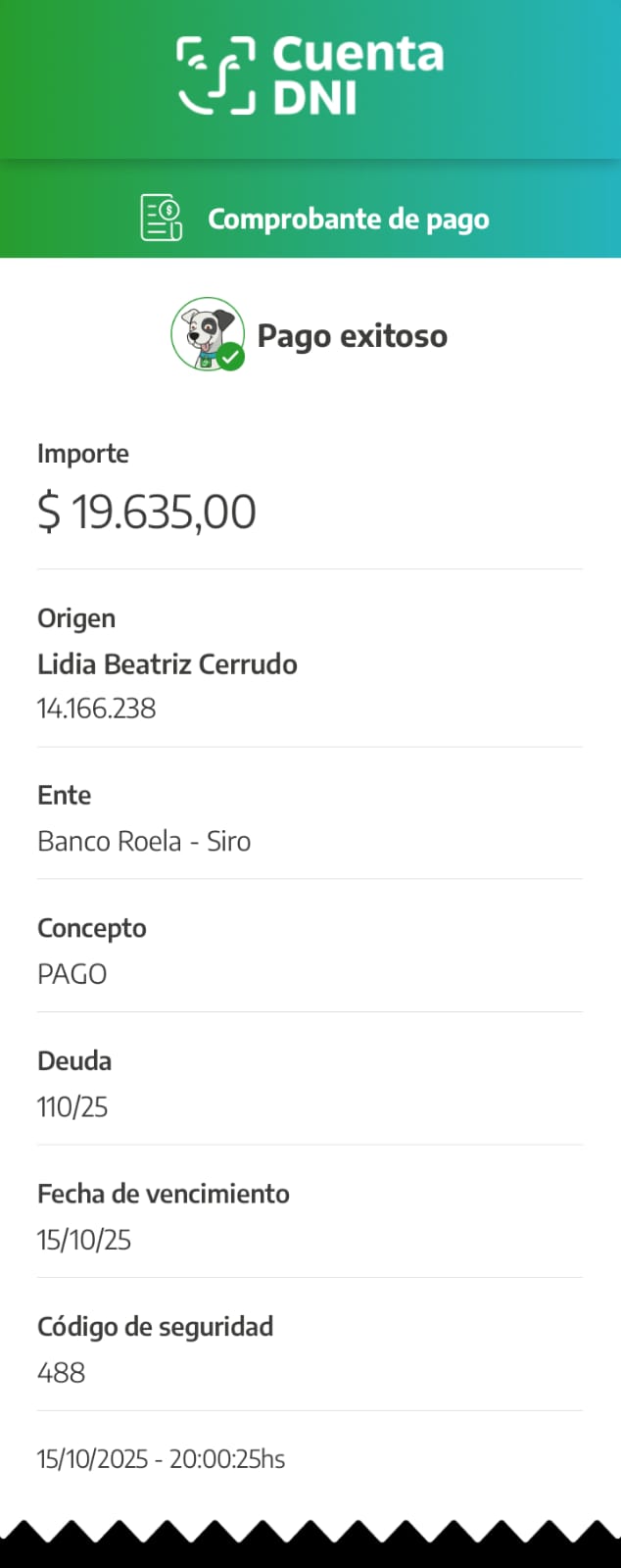The height and width of the screenshot is (1568, 621).
Task: Click the Importe label
Action: (x=83, y=454)
